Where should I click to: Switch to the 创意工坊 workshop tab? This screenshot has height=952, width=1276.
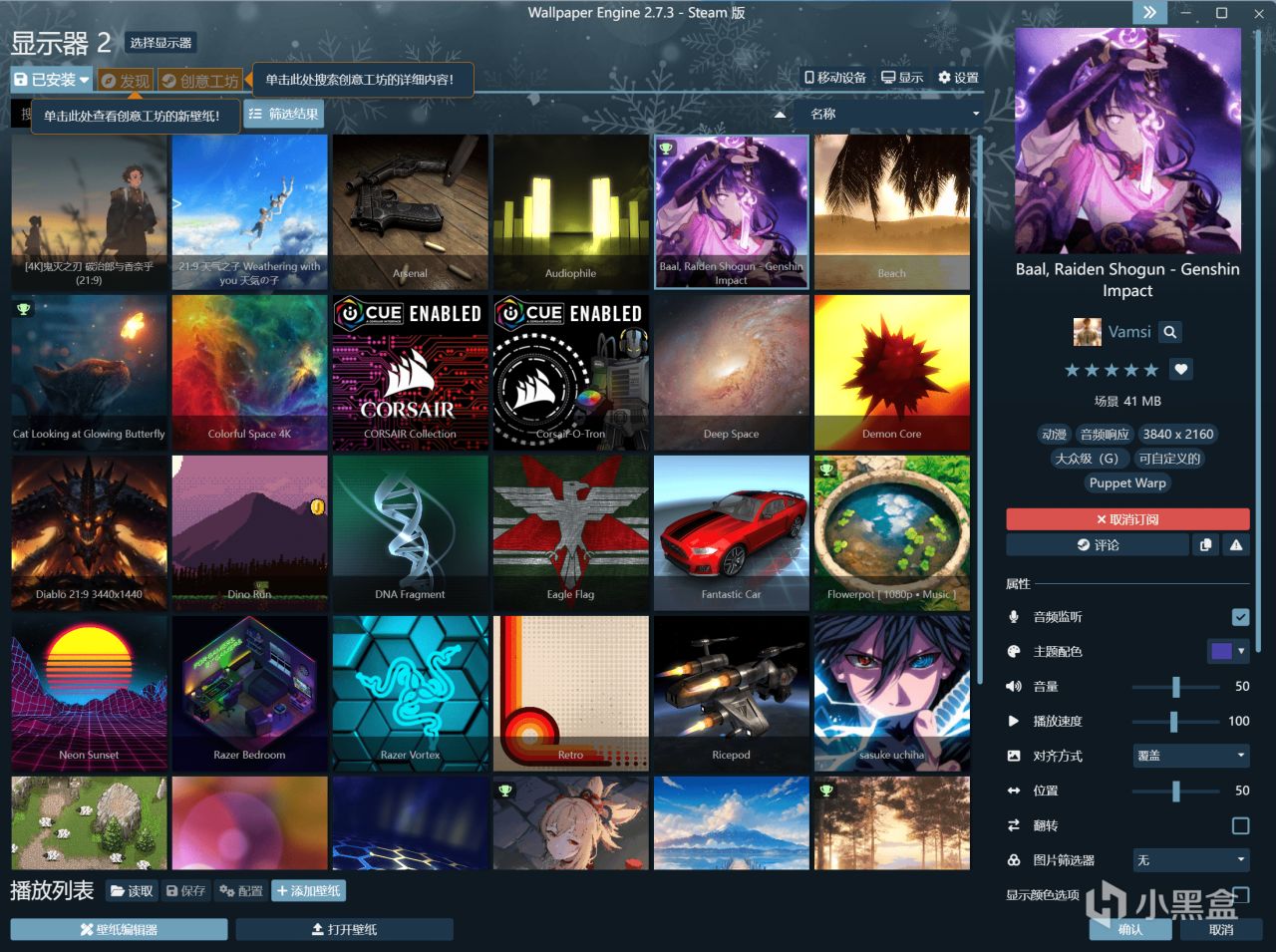(200, 81)
